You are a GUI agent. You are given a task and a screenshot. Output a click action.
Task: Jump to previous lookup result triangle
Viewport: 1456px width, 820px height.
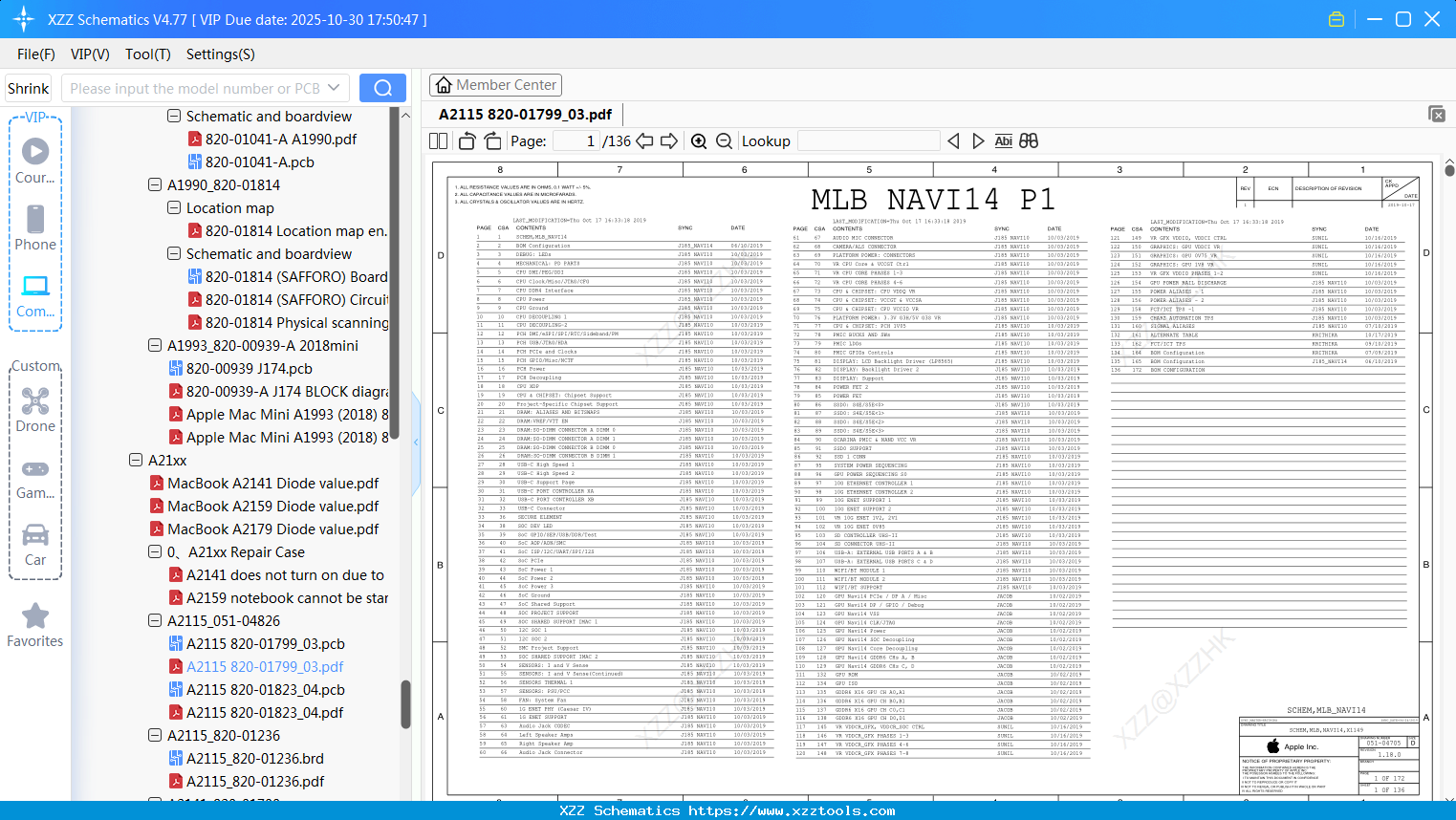click(953, 141)
